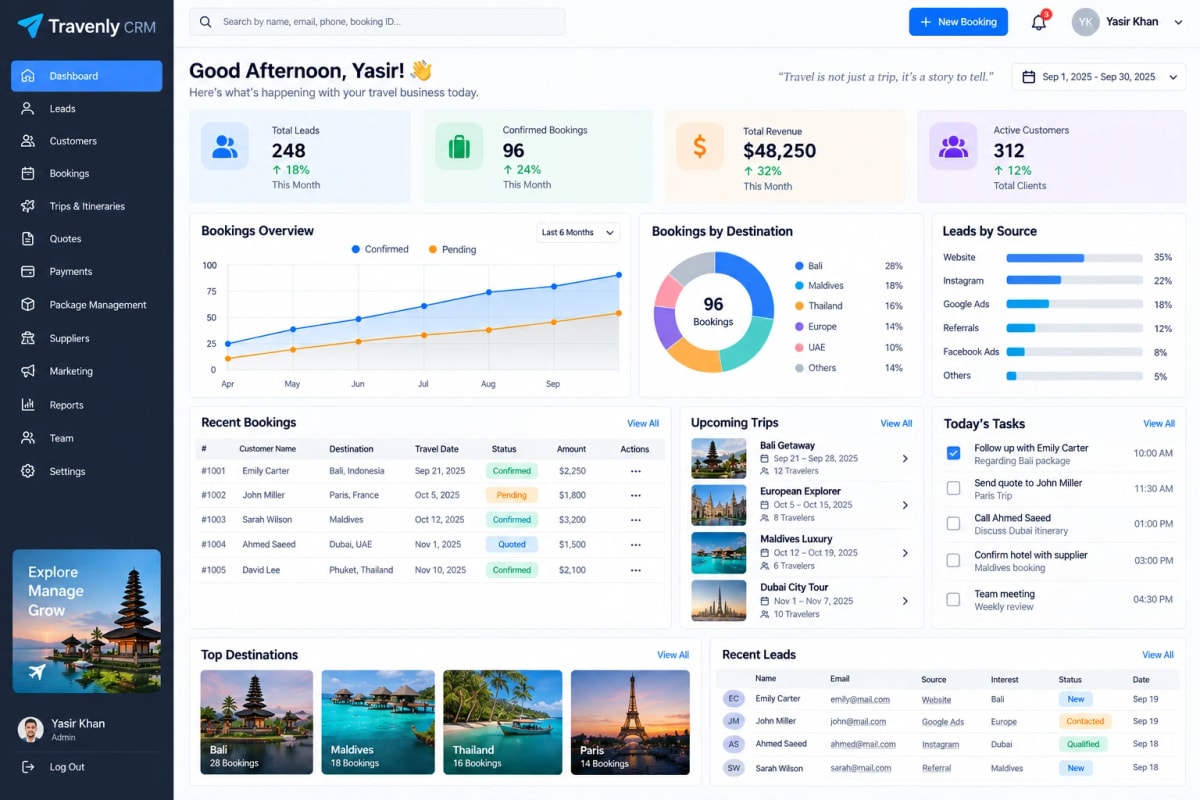Click the Leads sidebar person icon
The height and width of the screenshot is (800, 1200).
pyautogui.click(x=28, y=108)
